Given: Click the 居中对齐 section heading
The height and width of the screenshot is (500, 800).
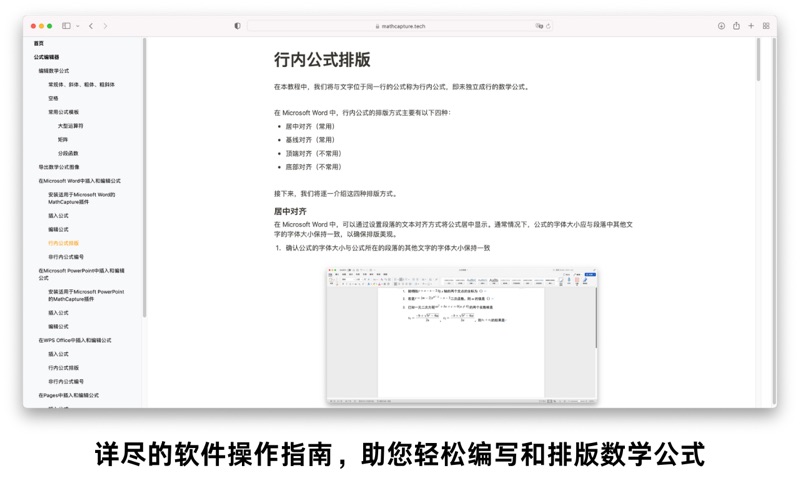Looking at the screenshot, I should coord(290,211).
